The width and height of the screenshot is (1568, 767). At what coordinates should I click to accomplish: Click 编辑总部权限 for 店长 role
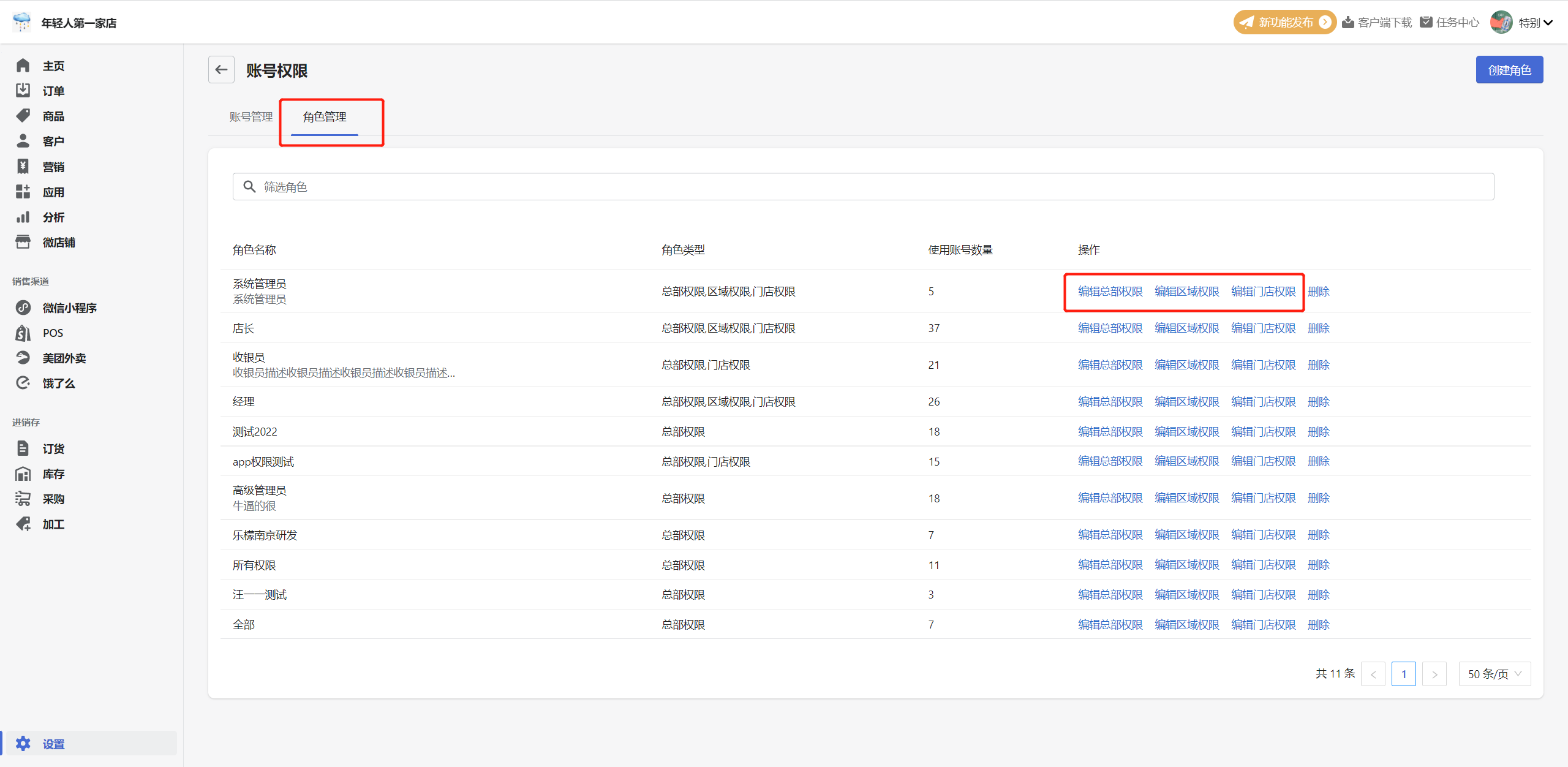1110,328
